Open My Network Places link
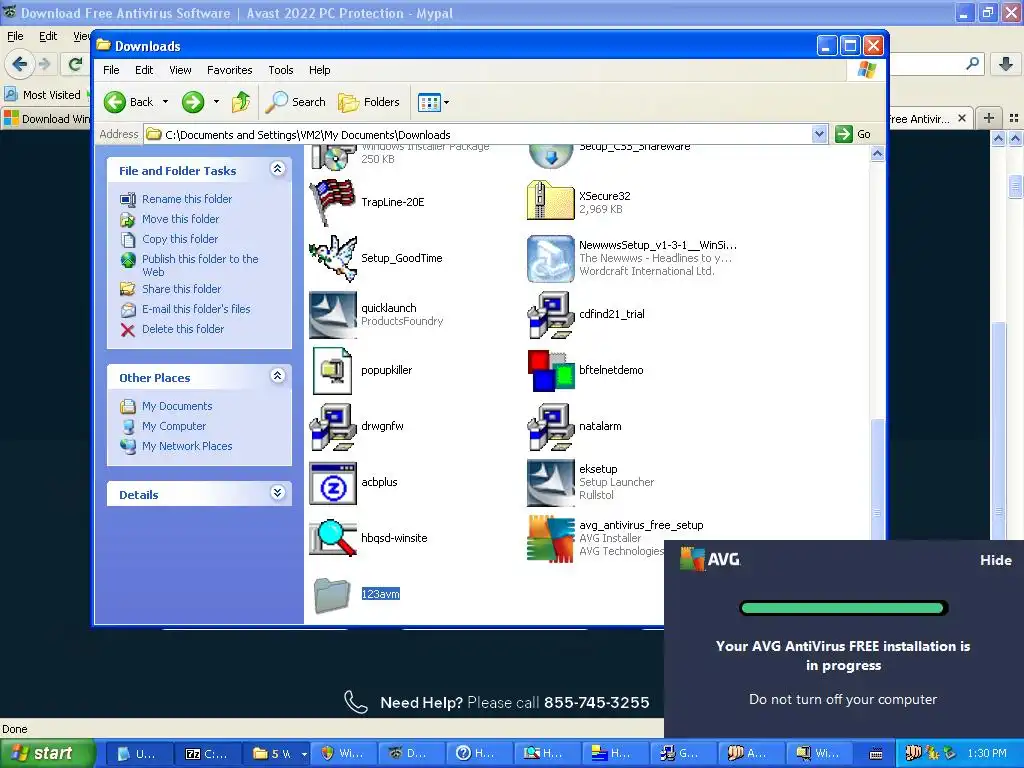 (187, 447)
